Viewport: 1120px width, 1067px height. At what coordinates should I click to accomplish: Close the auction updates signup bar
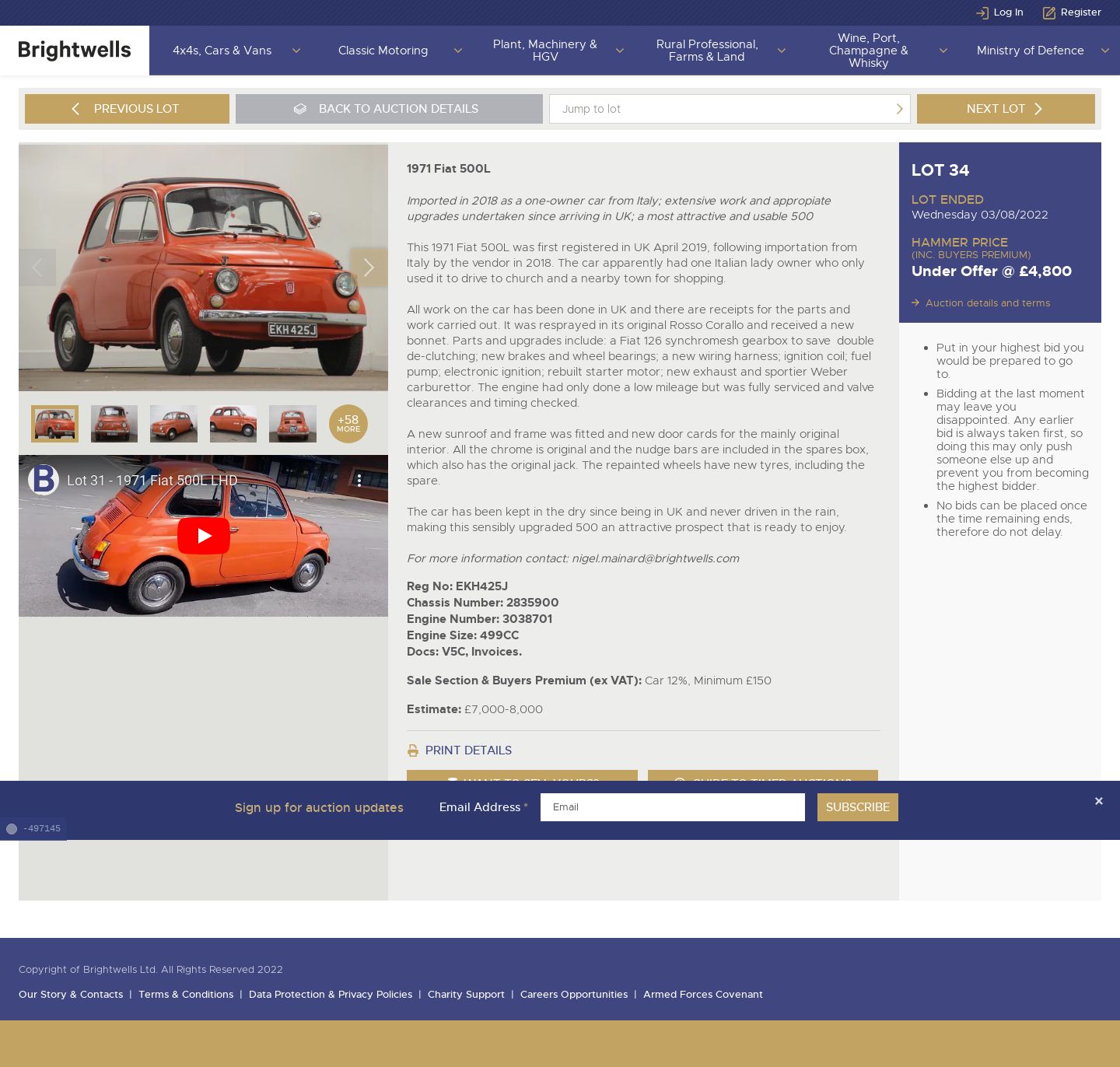pos(1098,801)
